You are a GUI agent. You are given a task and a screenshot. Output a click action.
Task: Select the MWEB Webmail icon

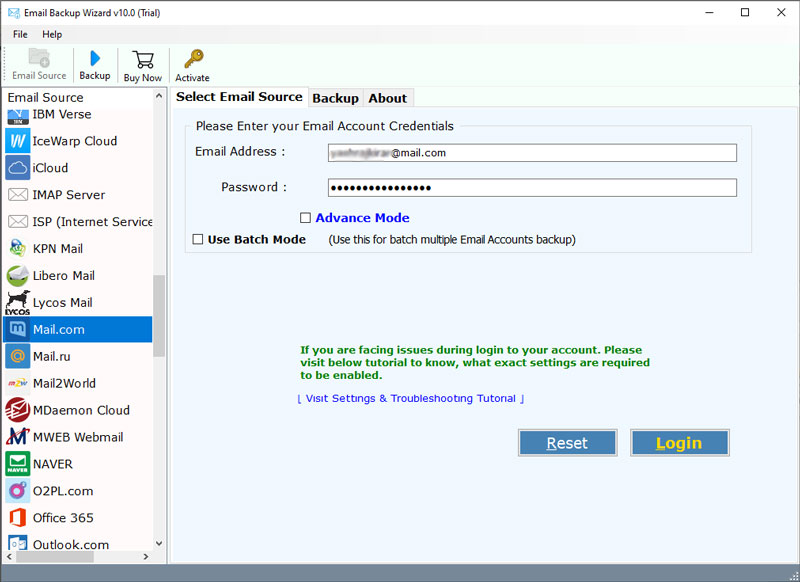pyautogui.click(x=18, y=437)
